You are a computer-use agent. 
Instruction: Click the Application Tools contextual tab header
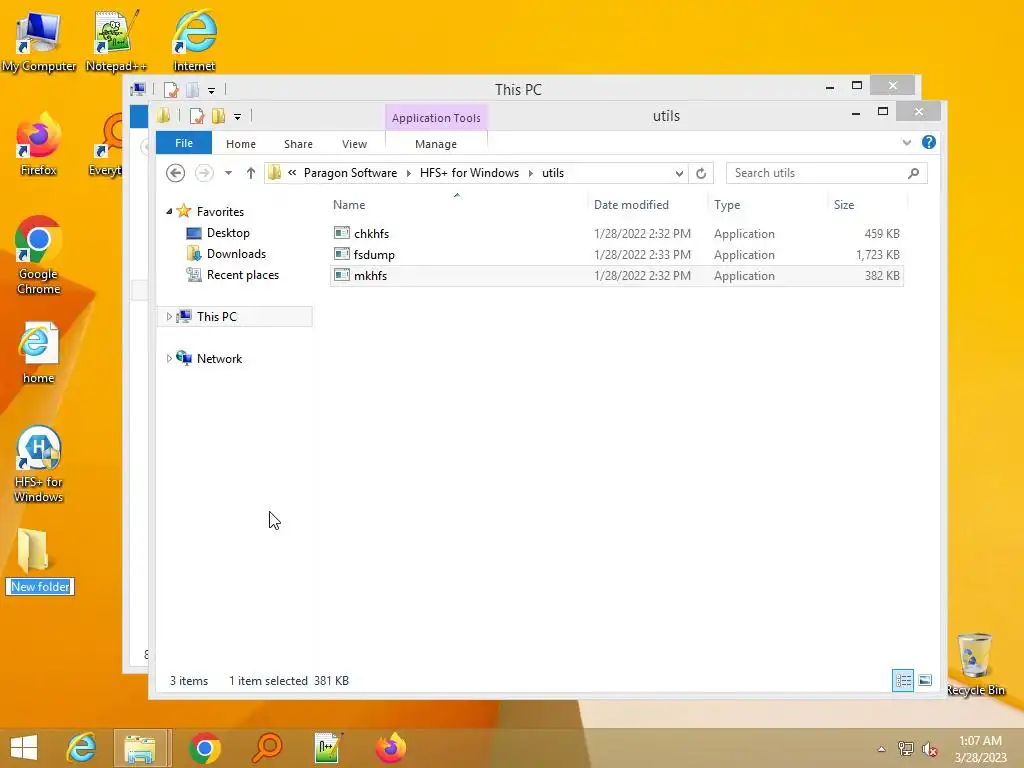point(436,118)
